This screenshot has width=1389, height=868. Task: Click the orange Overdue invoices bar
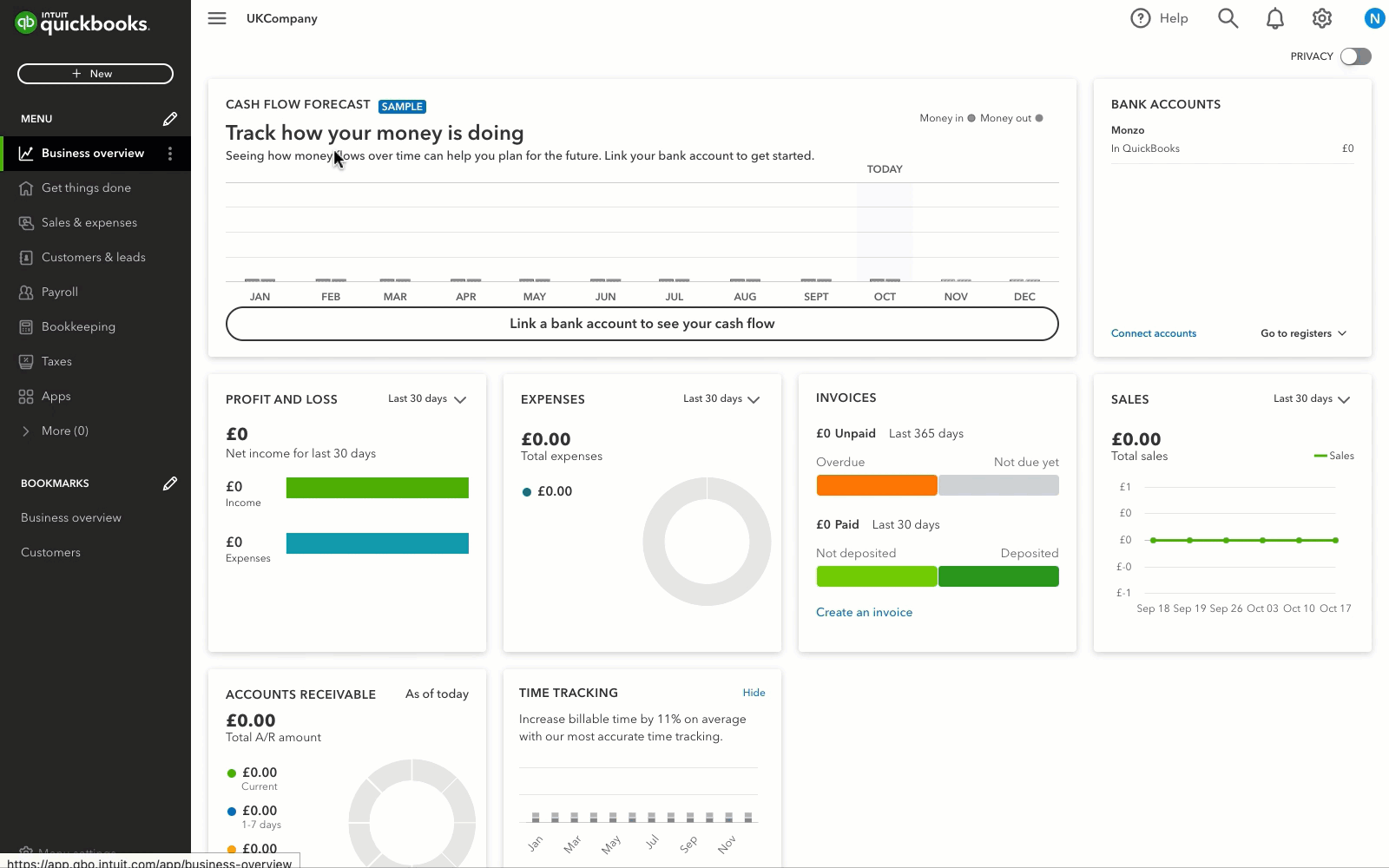[x=877, y=485]
